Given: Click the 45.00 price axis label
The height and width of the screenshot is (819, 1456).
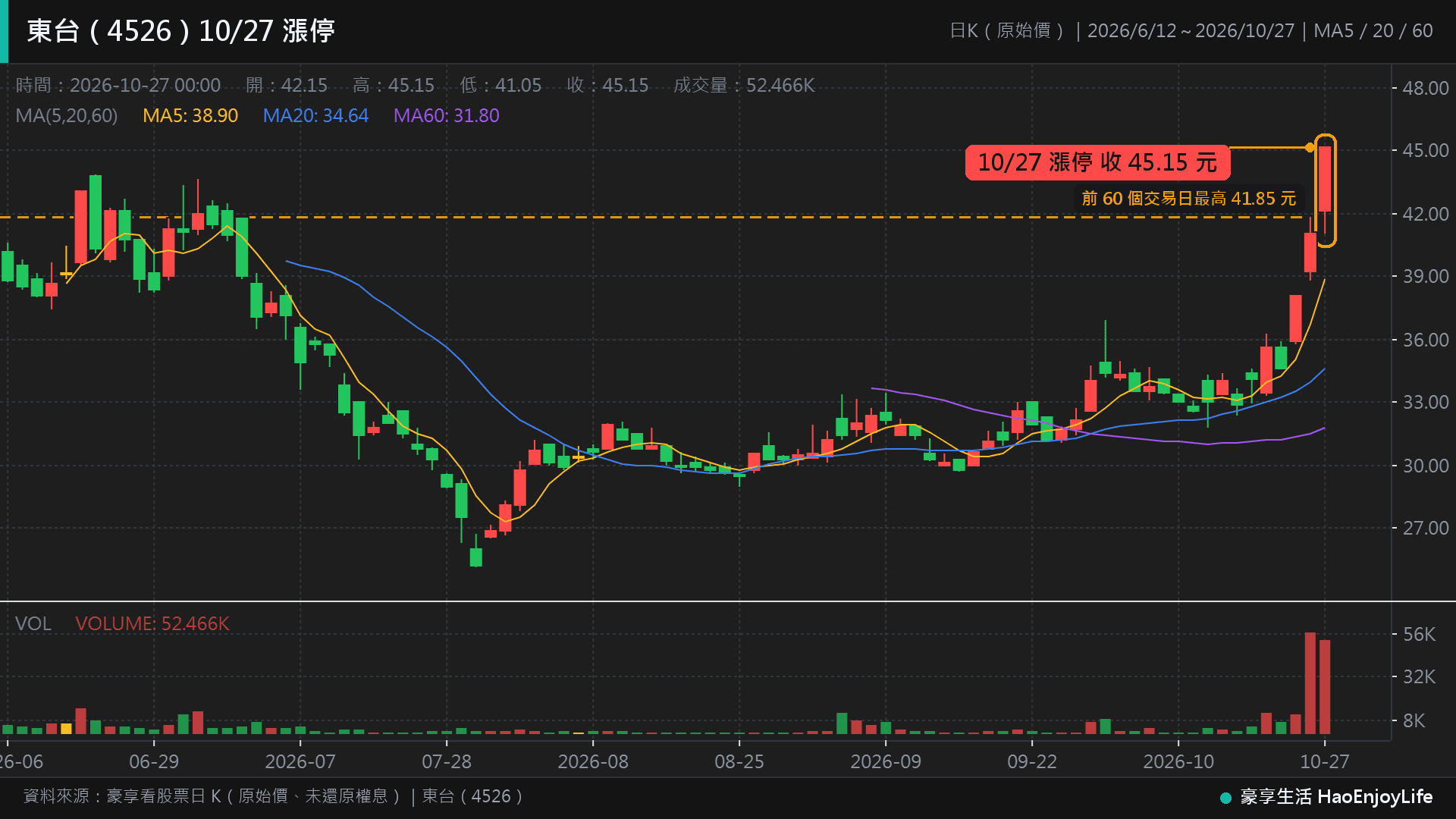Looking at the screenshot, I should coord(1426,150).
